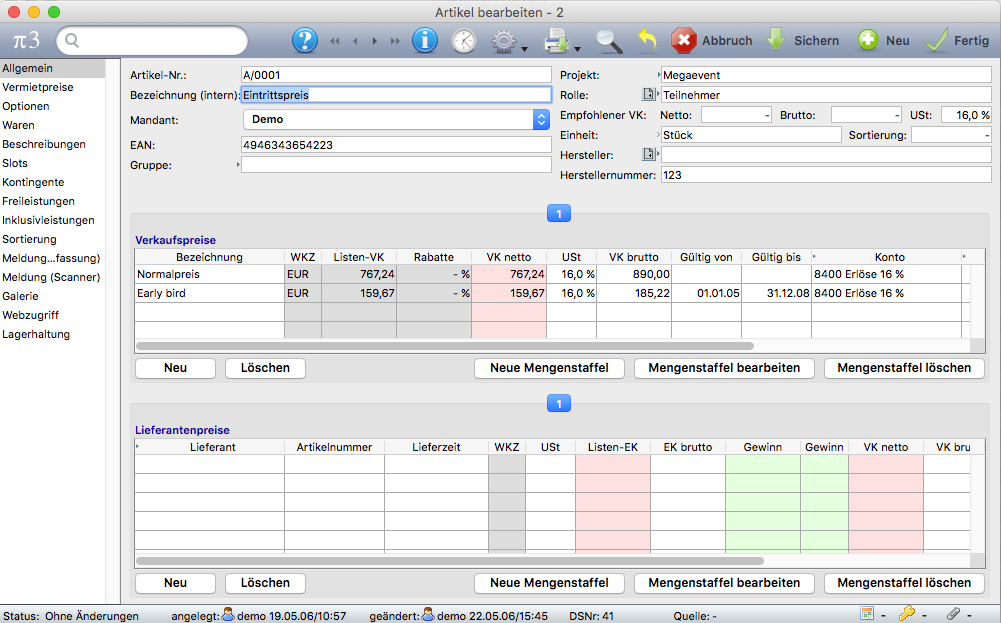Viewport: 1001px width, 623px height.
Task: Click the paperclip attachment icon in status bar
Action: tap(953, 614)
